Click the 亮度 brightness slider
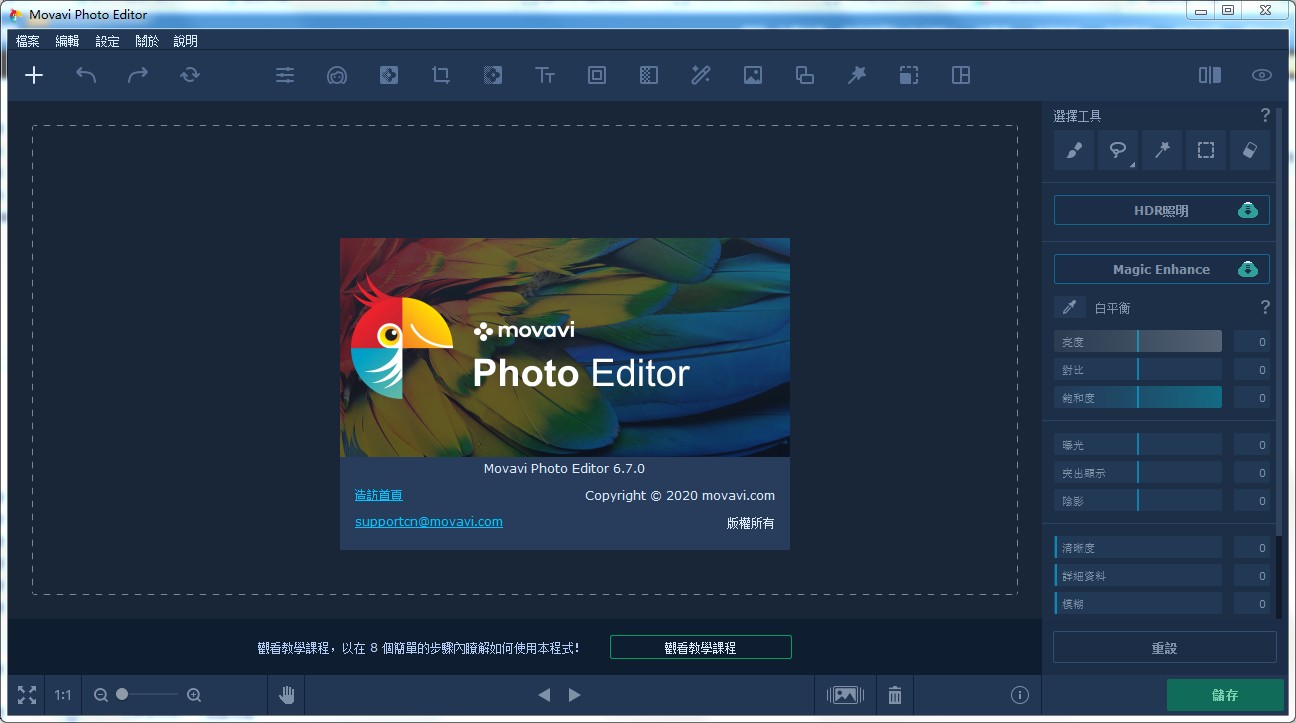Viewport: 1296px width, 723px height. [x=1138, y=342]
